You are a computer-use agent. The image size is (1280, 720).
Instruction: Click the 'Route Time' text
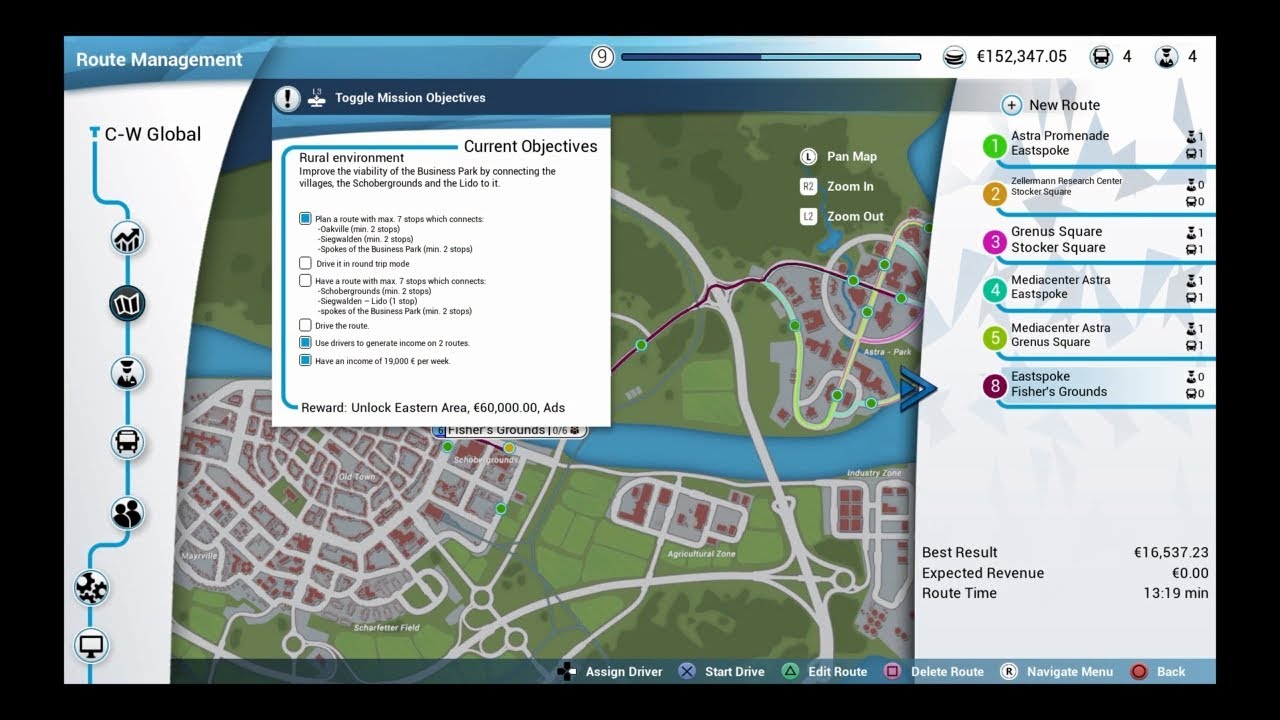[x=959, y=593]
